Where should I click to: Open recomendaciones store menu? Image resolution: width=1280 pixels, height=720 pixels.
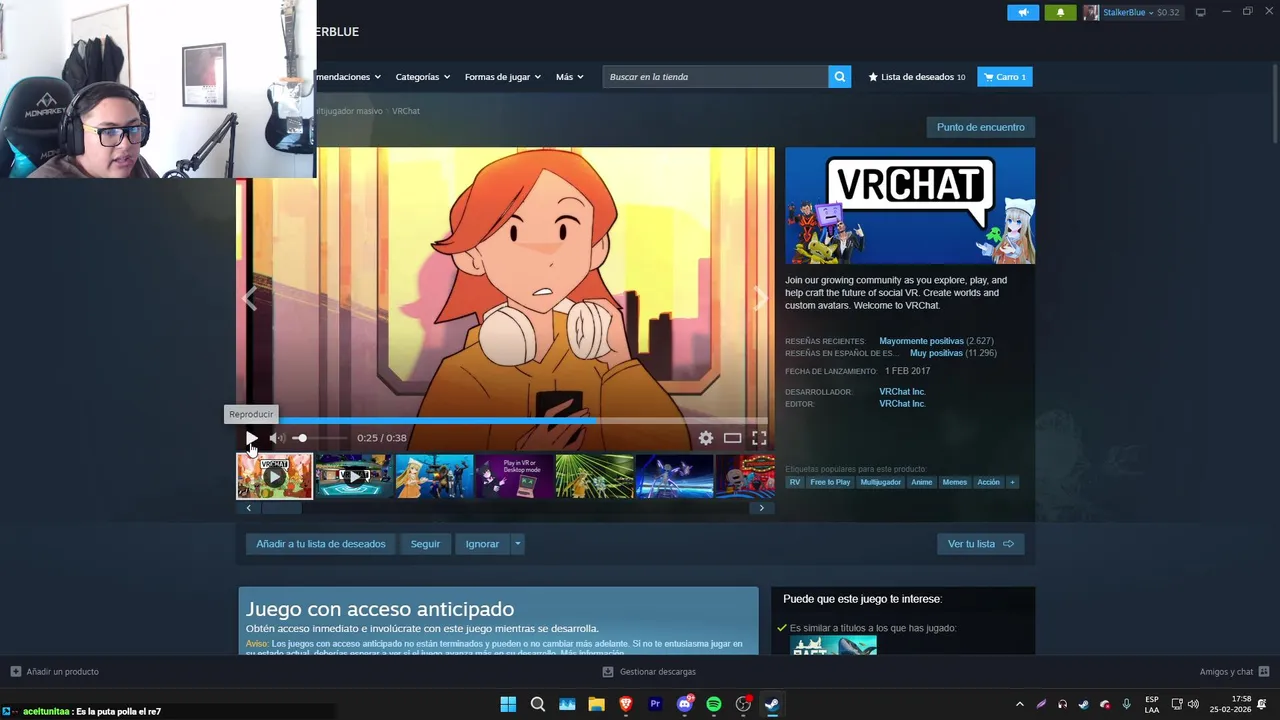[x=349, y=77]
